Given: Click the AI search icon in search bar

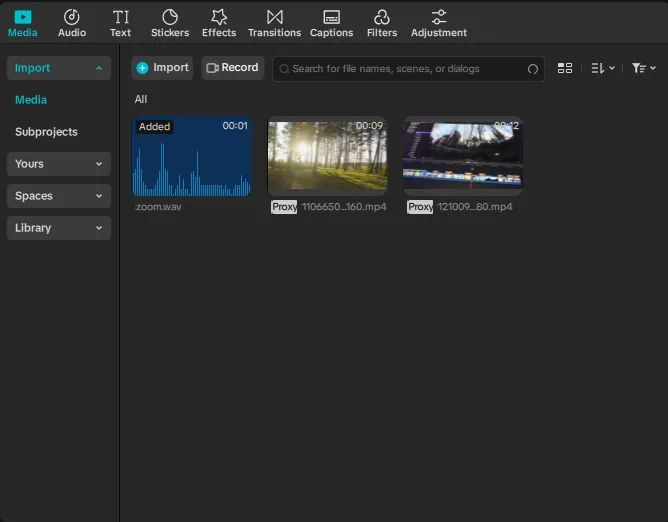Looking at the screenshot, I should tap(533, 69).
